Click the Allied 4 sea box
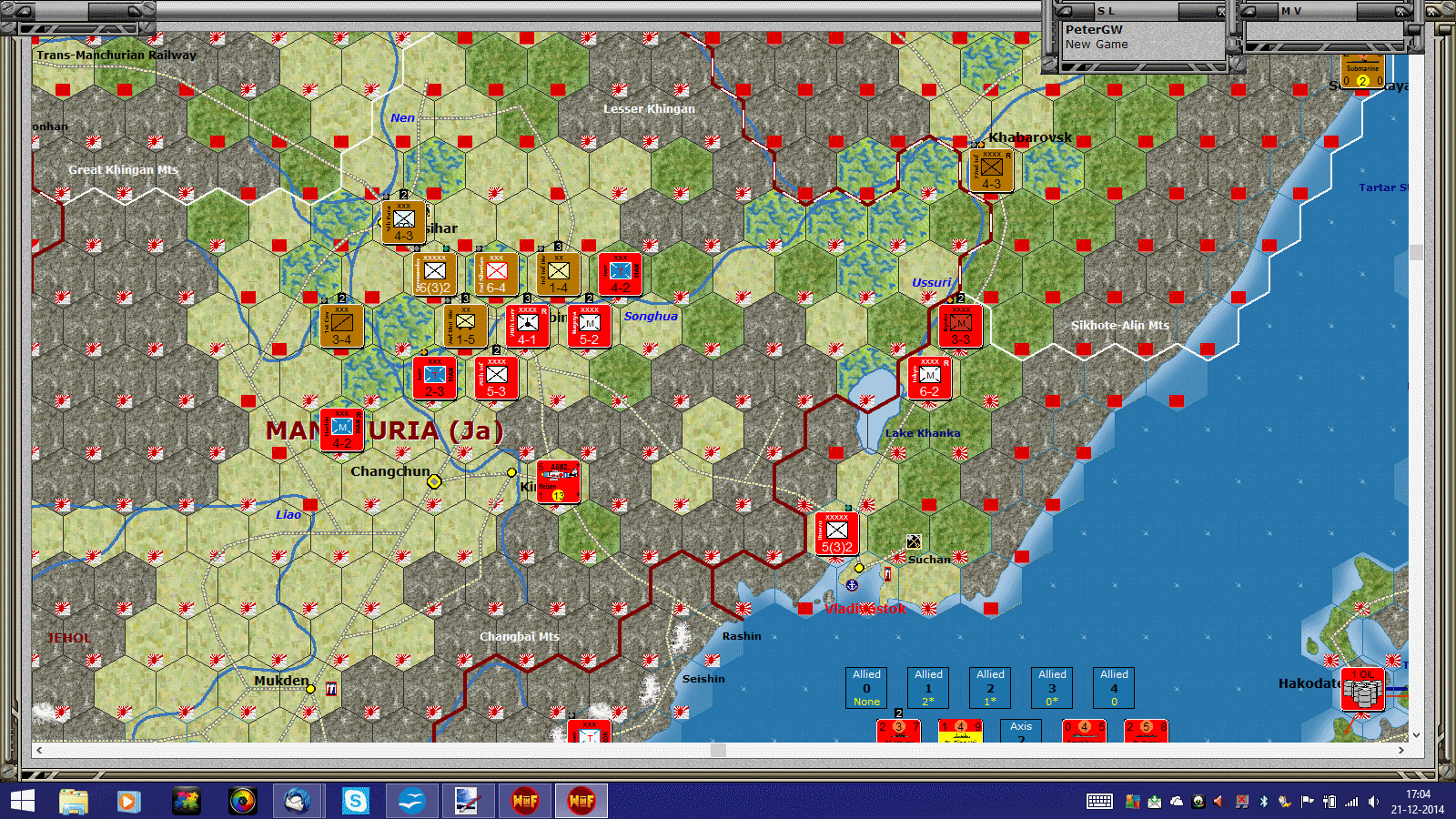Screen dimensions: 1456x819 point(1114,688)
